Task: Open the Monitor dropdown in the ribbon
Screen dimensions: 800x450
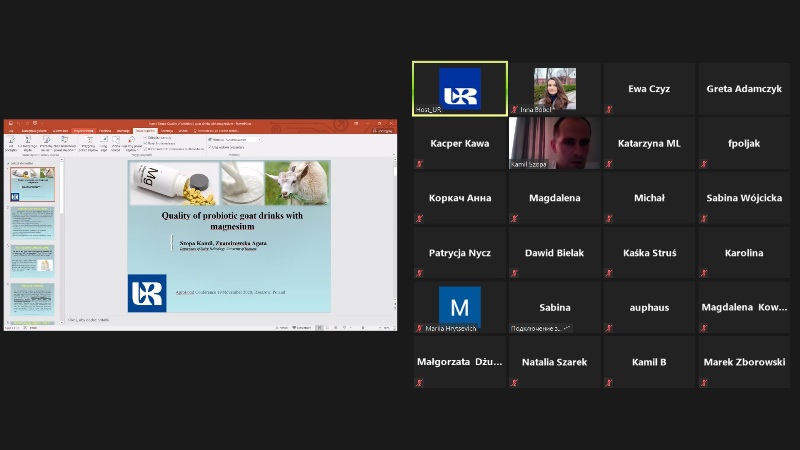Action: coord(243,140)
